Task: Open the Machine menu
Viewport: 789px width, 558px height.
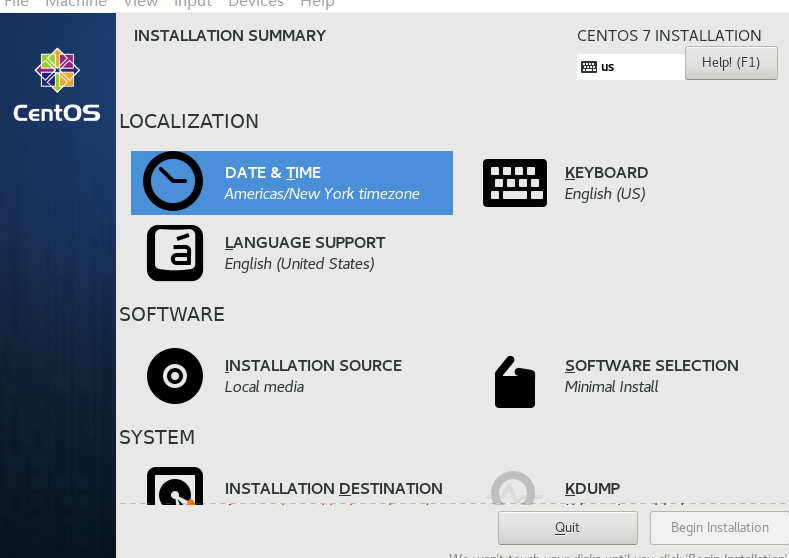Action: point(76,4)
